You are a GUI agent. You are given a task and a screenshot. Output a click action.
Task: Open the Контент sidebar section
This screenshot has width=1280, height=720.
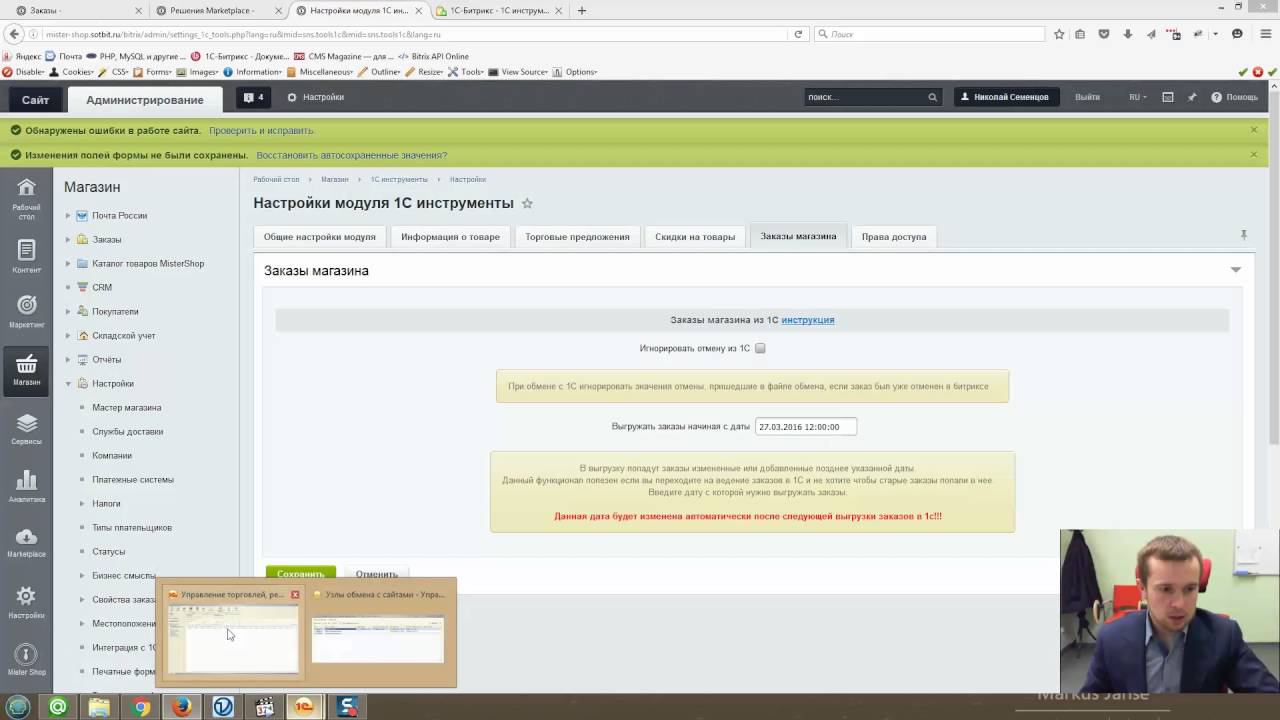tap(26, 257)
